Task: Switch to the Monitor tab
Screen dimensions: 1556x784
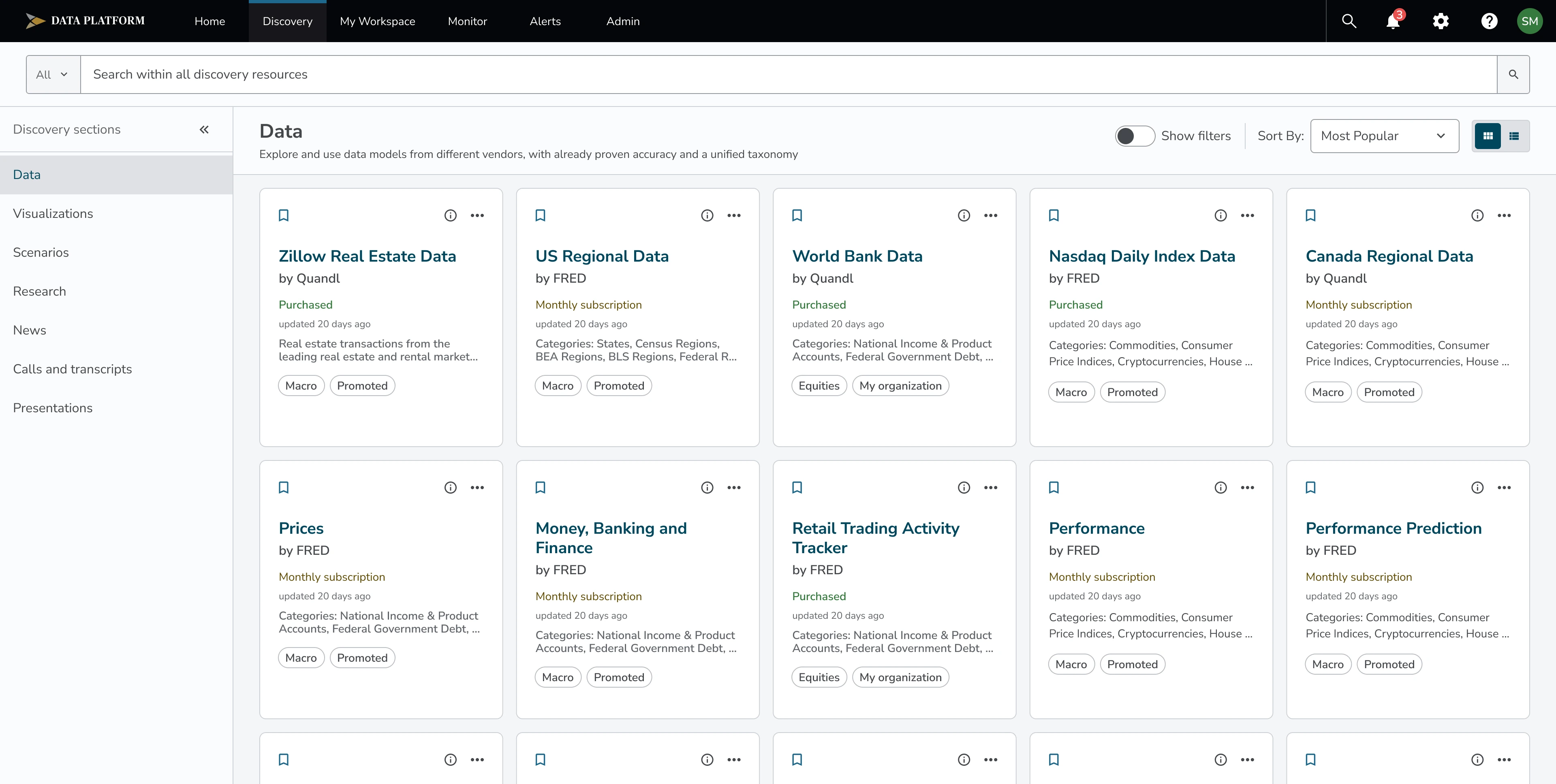Action: point(467,22)
